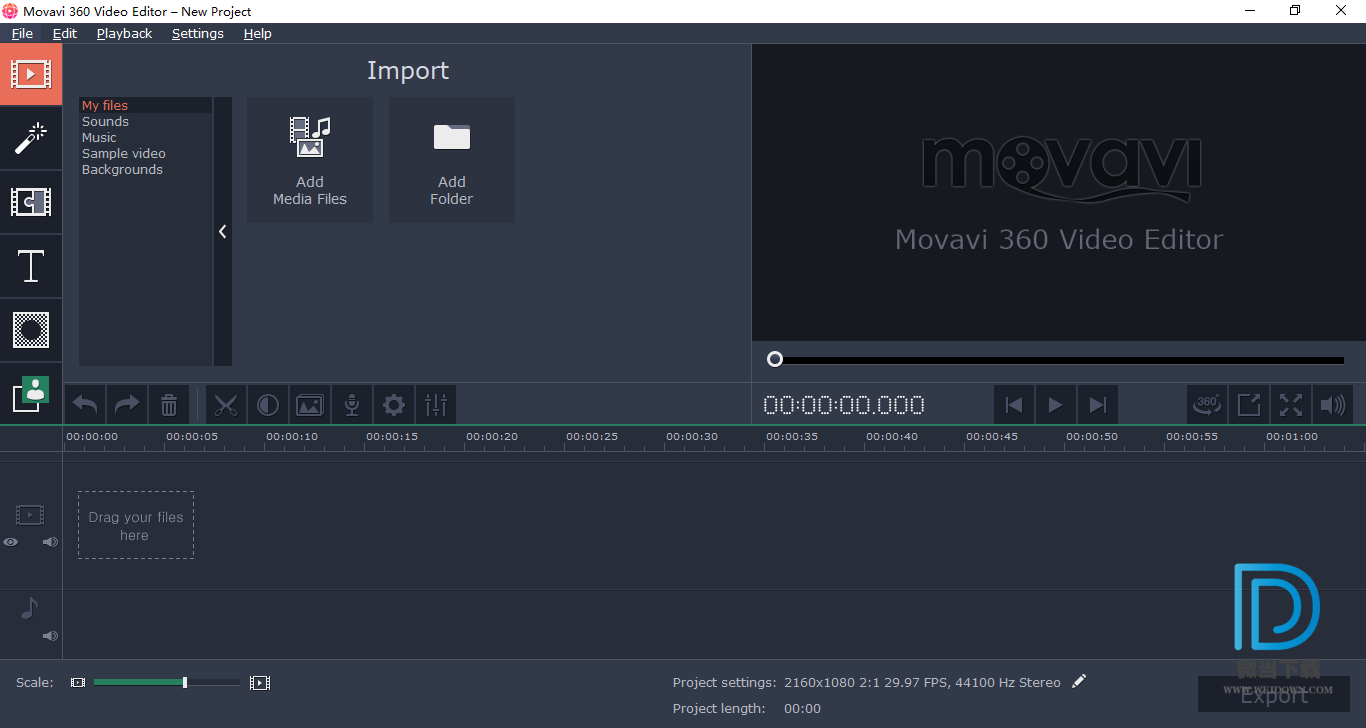
Task: Click the Add Folder button
Action: coord(452,160)
